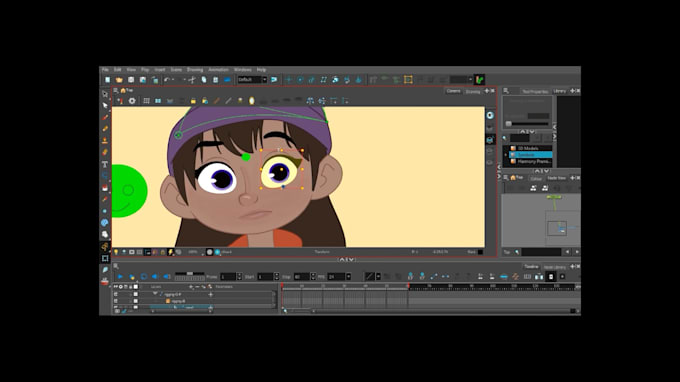This screenshot has height=382, width=680.
Task: Select the Contour Editor arrow tool
Action: [105, 105]
